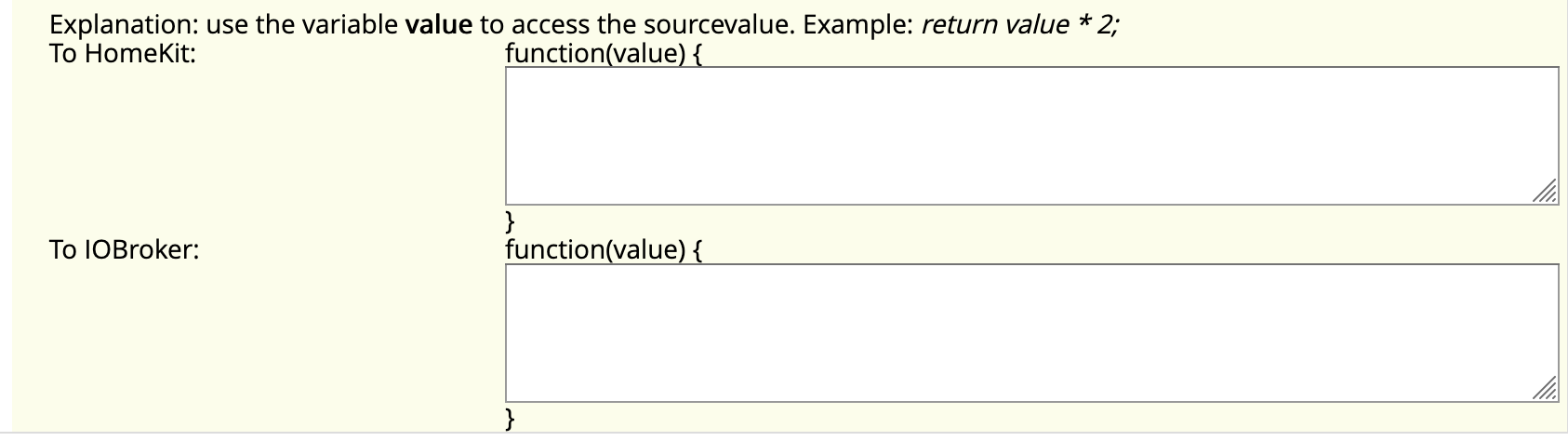The image size is (1568, 441).
Task: Focus the To IOBroker function textarea
Action: coord(1032,333)
